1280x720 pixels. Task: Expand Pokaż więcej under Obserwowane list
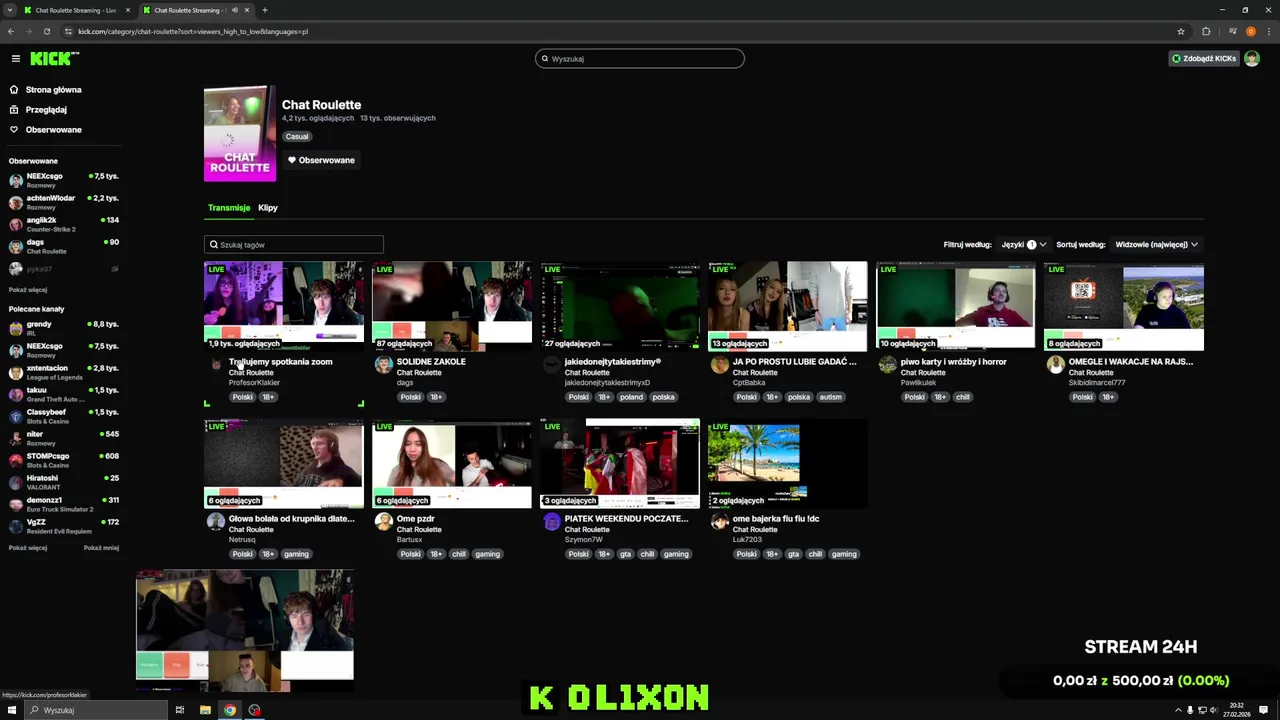pos(28,290)
